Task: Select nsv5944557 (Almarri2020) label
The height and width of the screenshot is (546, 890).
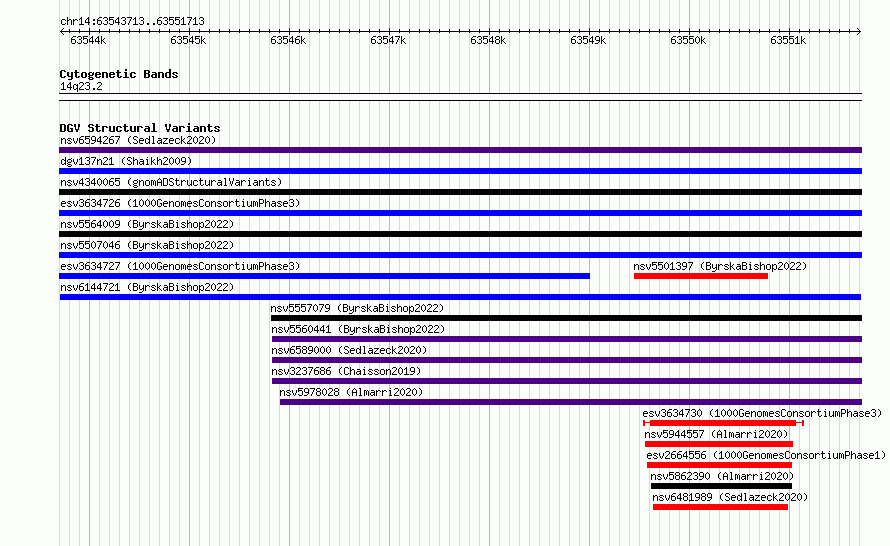Action: tap(716, 434)
